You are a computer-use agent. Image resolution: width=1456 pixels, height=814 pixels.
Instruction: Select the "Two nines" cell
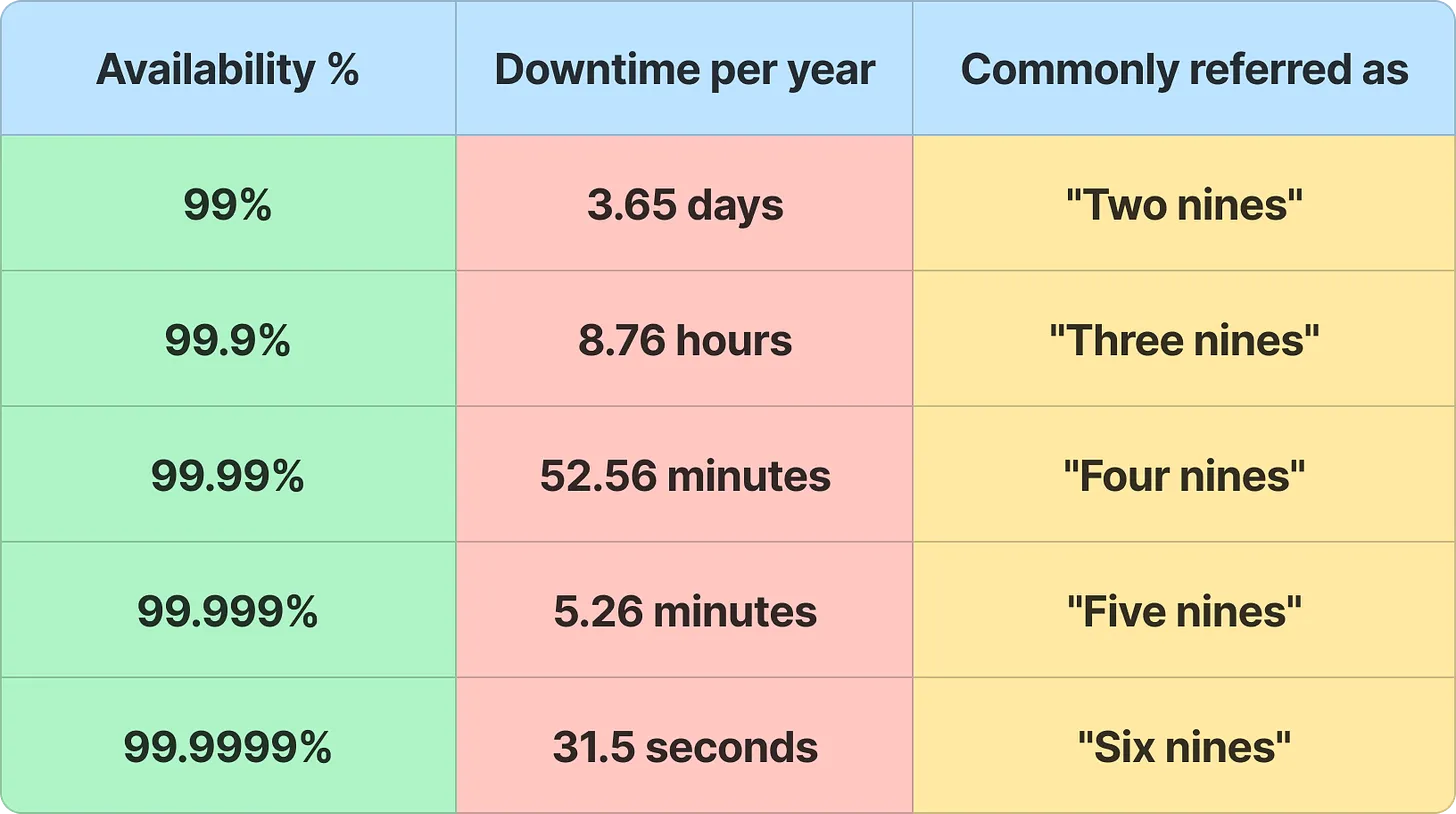[x=1184, y=205]
